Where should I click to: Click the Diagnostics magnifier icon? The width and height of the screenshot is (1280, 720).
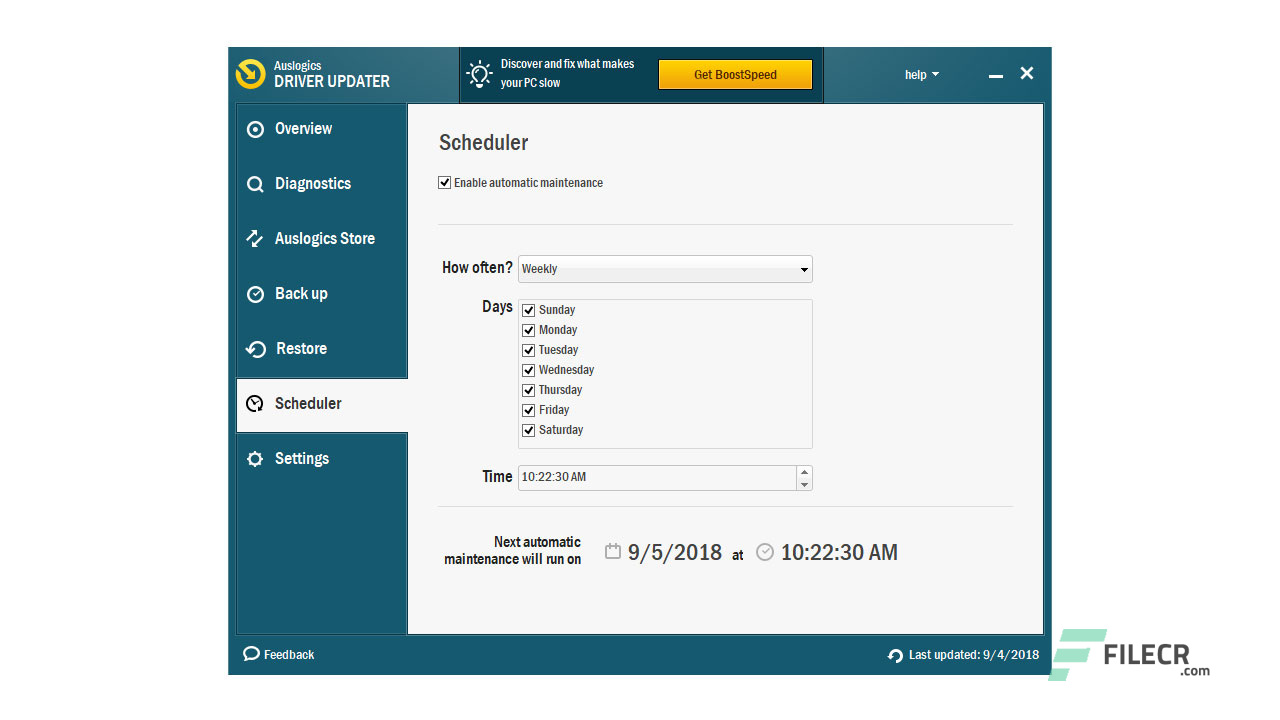(255, 184)
